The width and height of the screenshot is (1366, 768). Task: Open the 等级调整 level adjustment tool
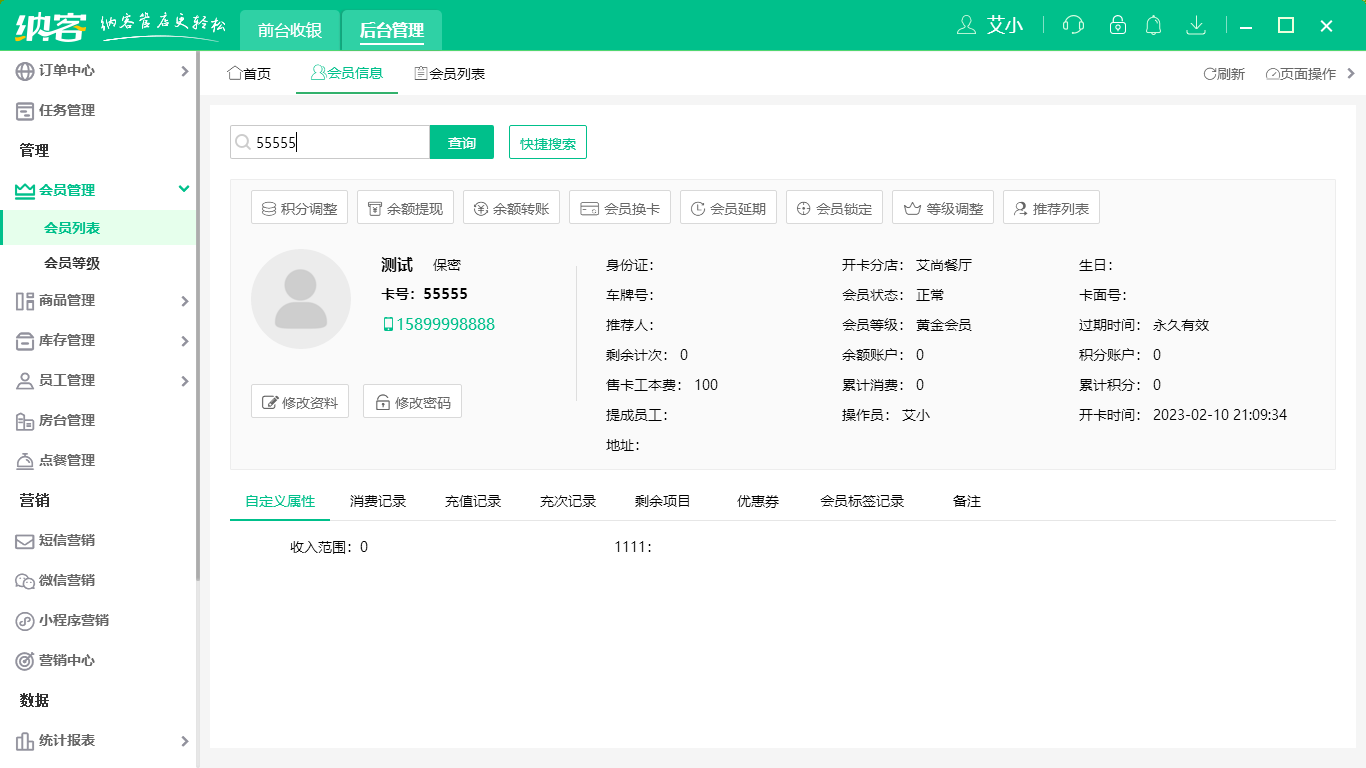pos(943,207)
